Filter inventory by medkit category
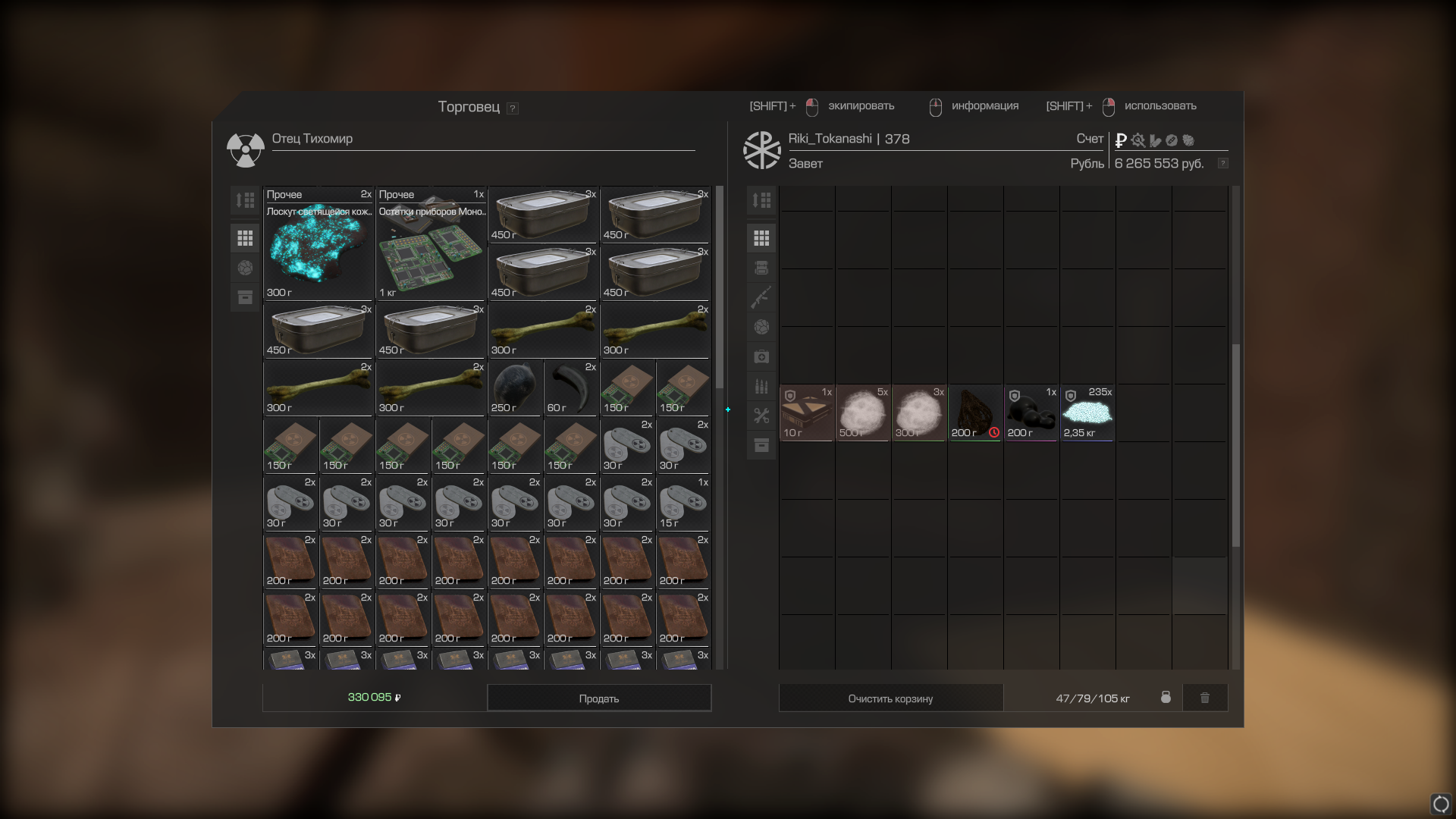This screenshot has width=1456, height=819. 761,356
